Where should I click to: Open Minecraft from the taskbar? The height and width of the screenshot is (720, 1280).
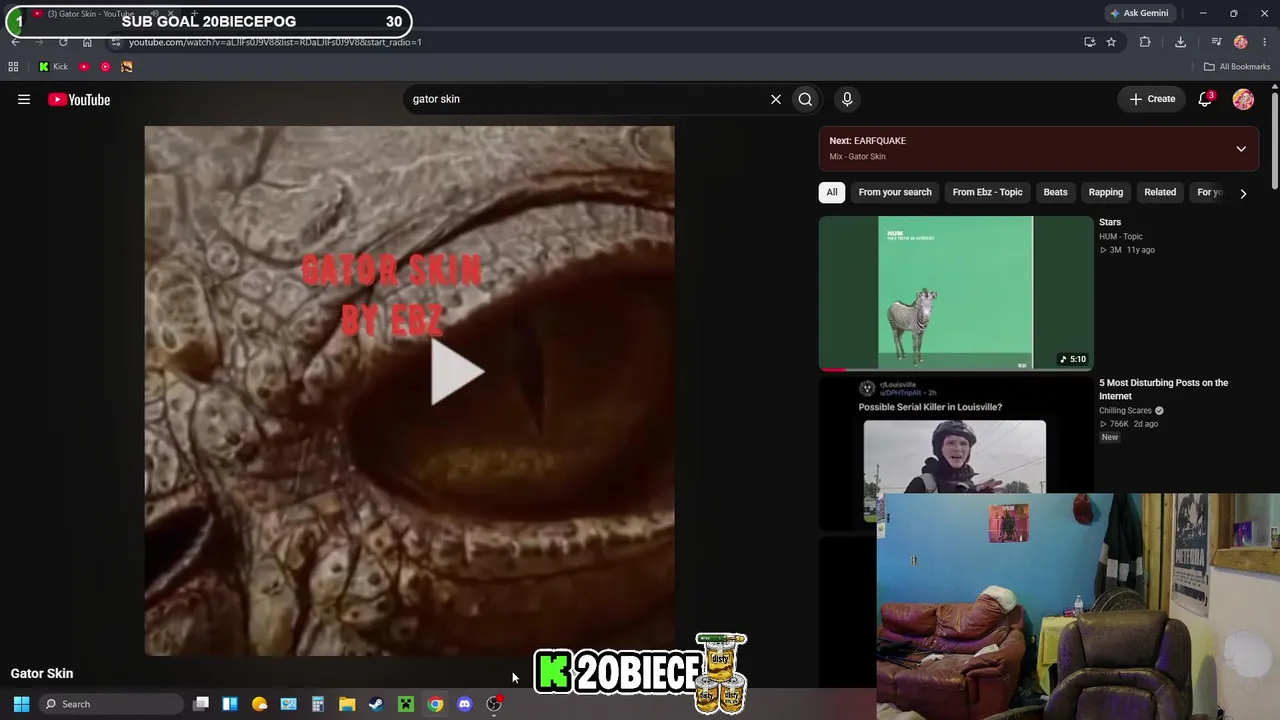[x=406, y=704]
